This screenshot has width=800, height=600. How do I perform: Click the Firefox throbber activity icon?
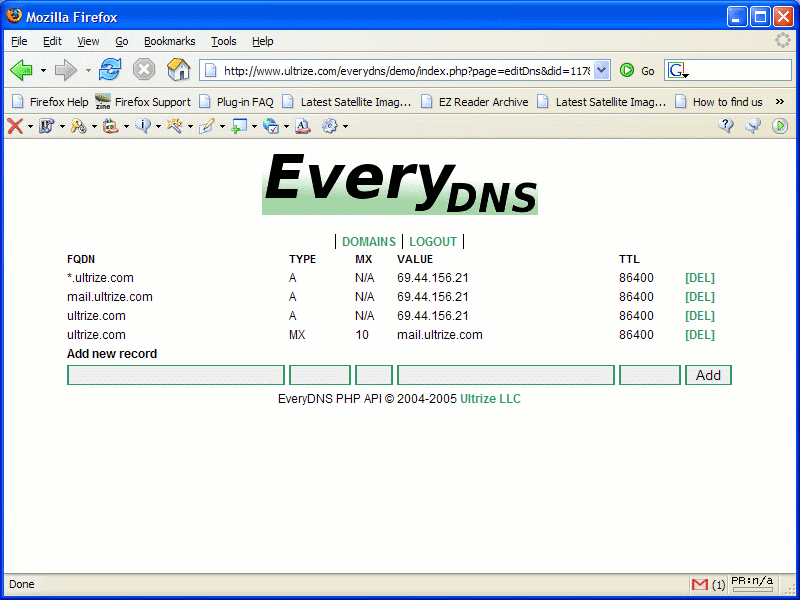pyautogui.click(x=783, y=40)
